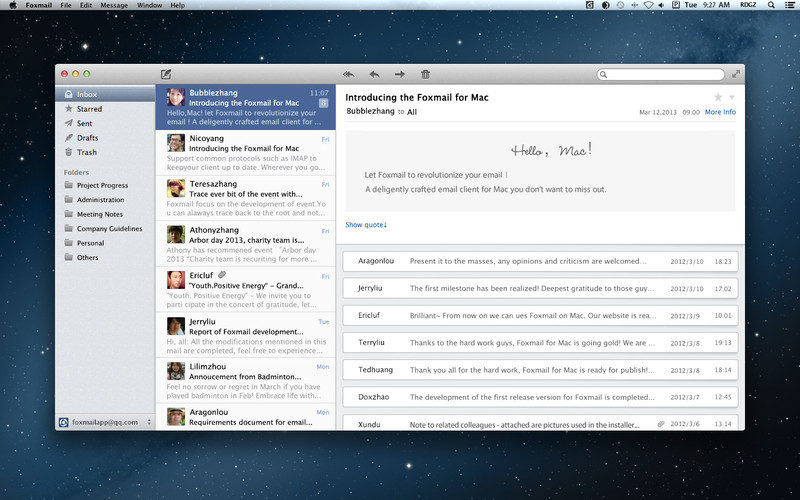Expand Xundu's reply in the thread
Viewport: 800px width, 500px height.
[x=540, y=423]
